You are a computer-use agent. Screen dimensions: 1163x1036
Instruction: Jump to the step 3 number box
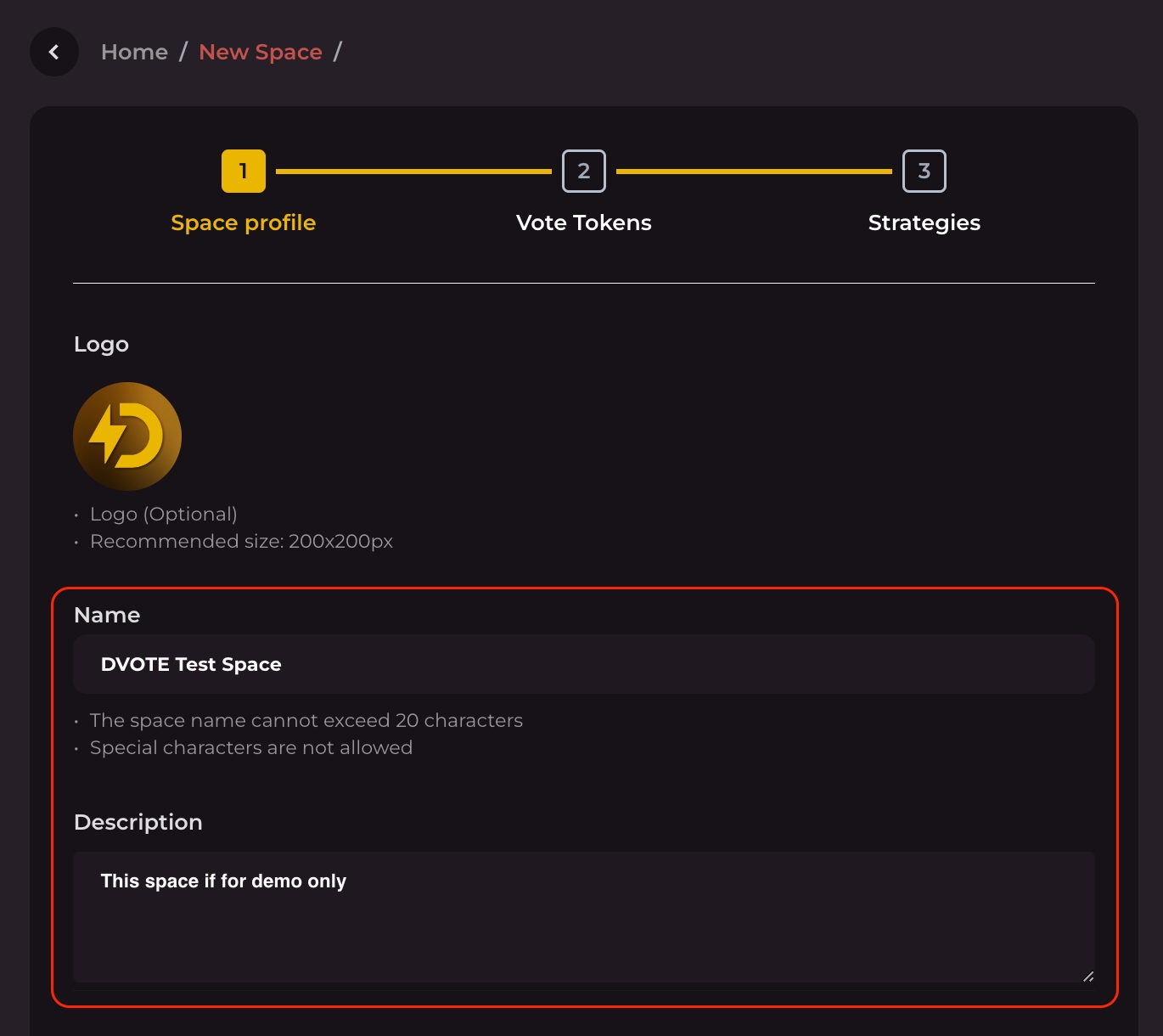tap(924, 172)
